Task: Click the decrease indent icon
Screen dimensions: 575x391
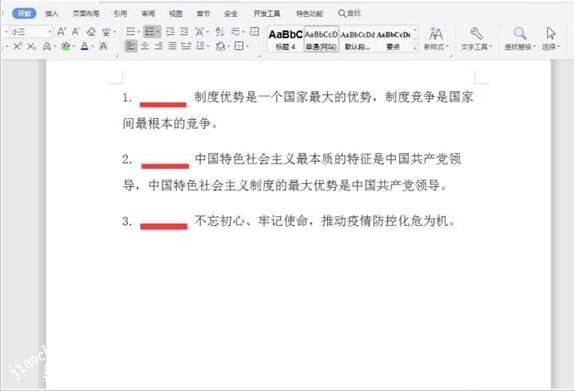Action: (170, 32)
